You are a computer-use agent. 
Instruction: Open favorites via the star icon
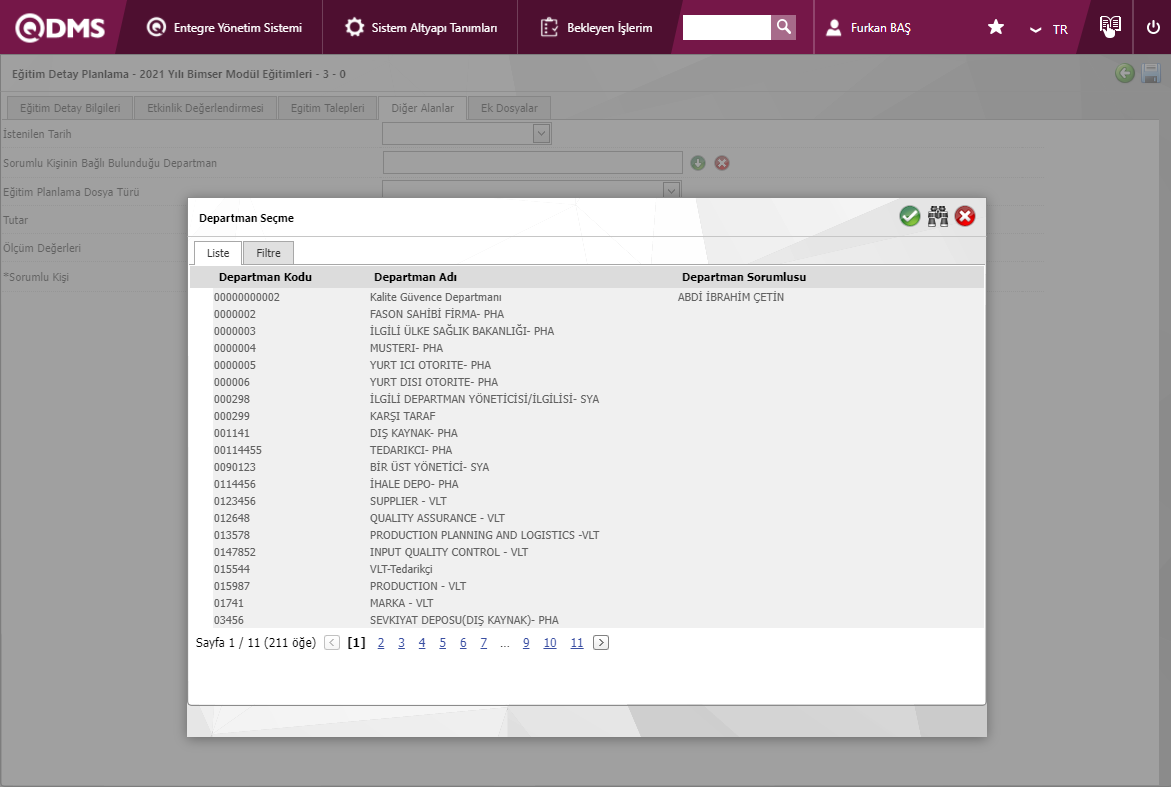pyautogui.click(x=996, y=28)
